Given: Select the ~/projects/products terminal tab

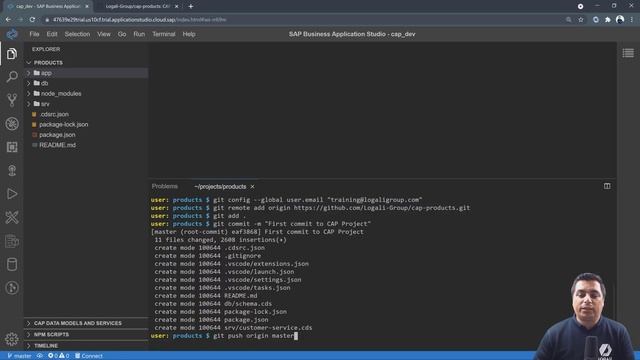Looking at the screenshot, I should 220,187.
